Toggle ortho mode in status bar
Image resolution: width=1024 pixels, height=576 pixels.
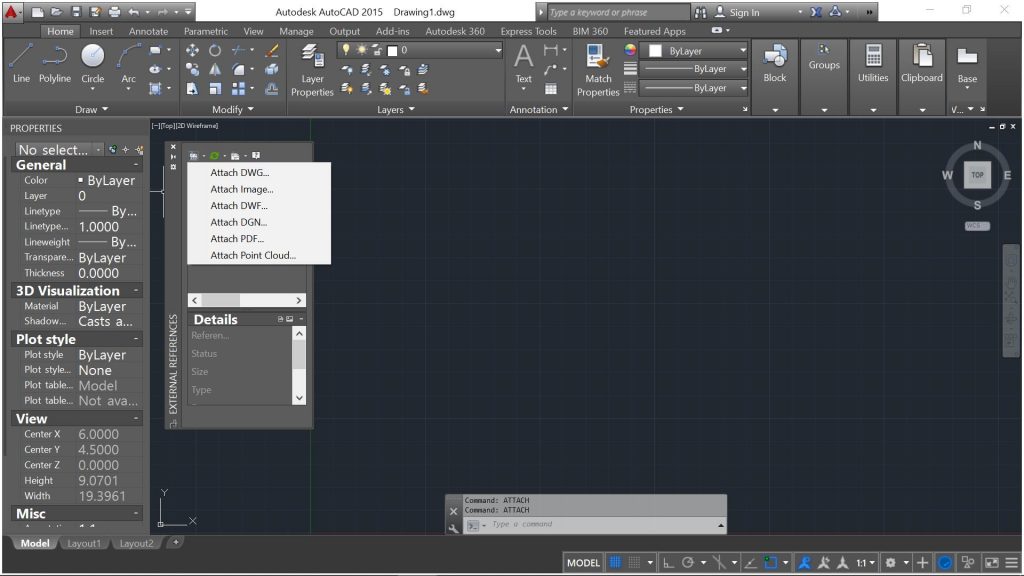point(668,562)
